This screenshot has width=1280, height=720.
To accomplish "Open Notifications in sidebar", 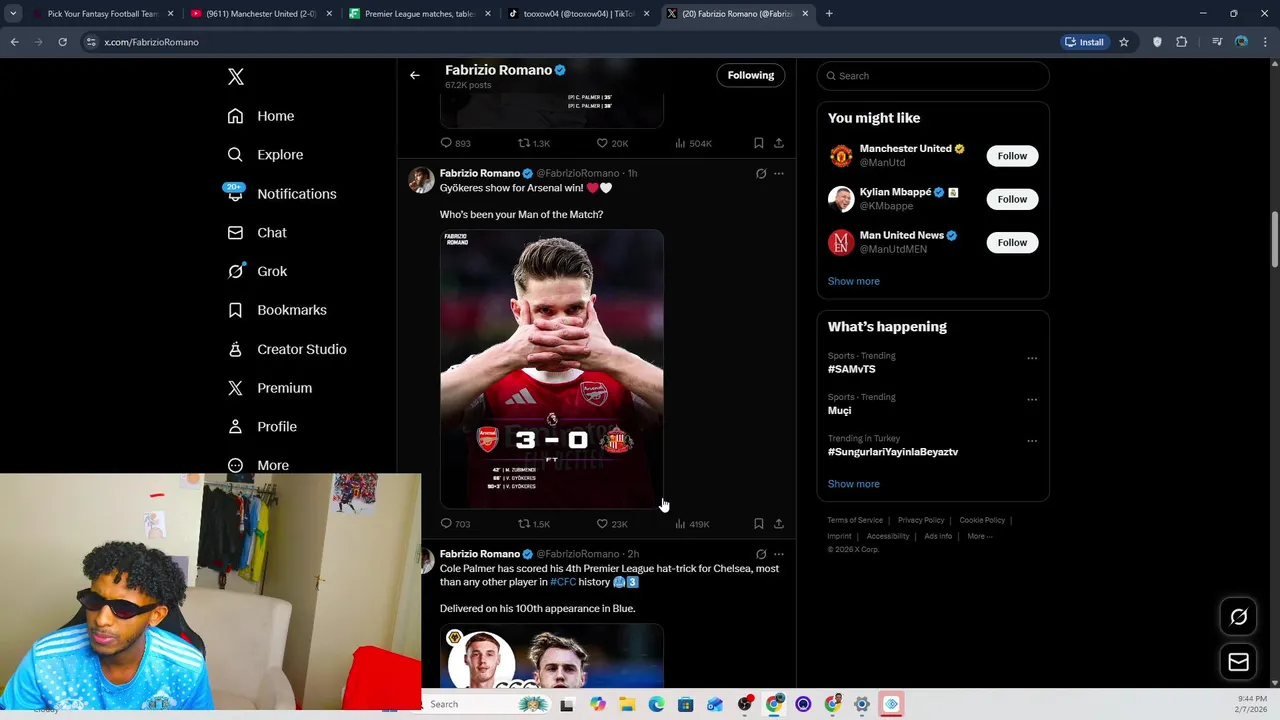I will 281,194.
